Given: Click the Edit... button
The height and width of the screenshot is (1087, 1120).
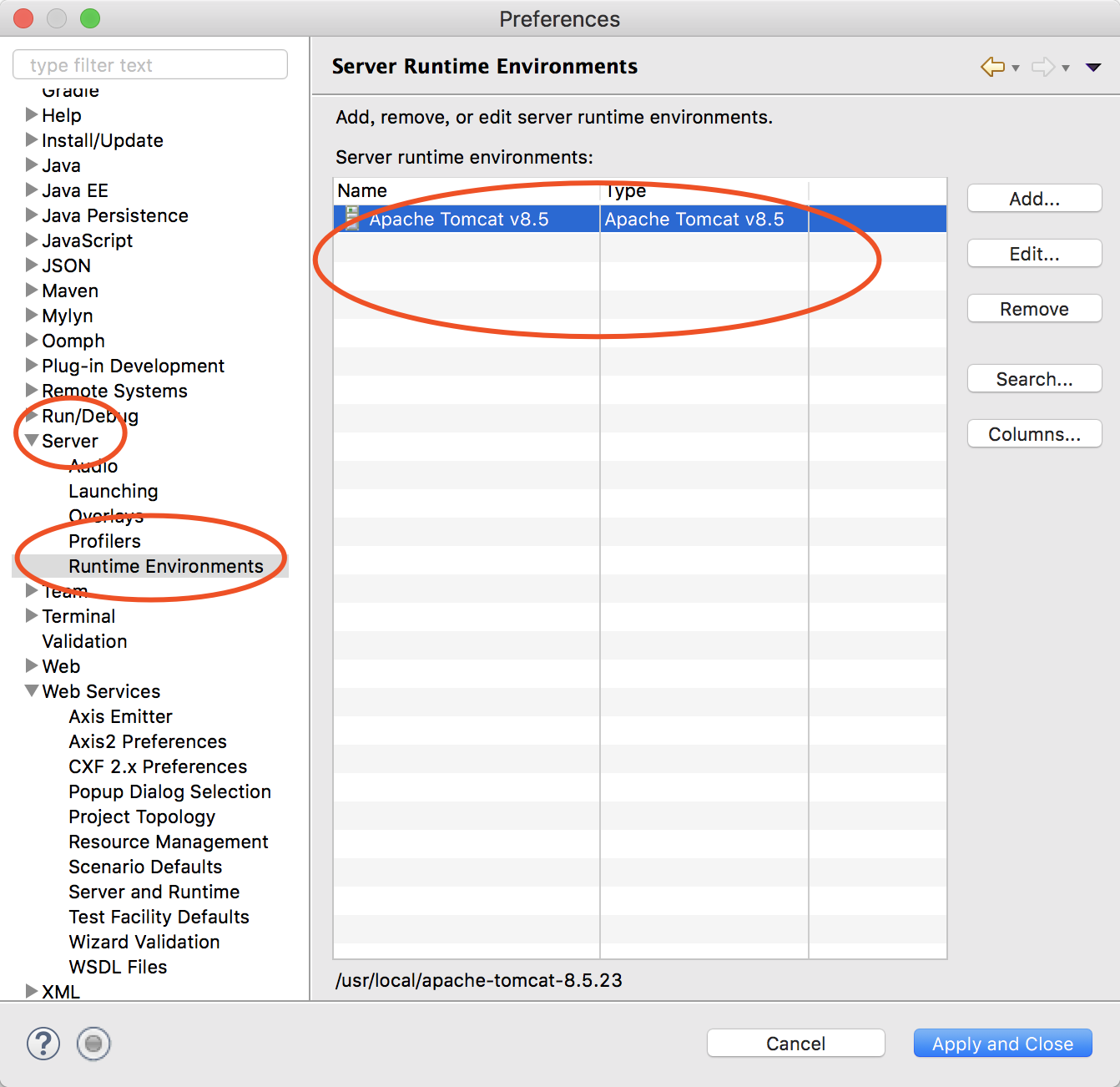Looking at the screenshot, I should (1035, 254).
